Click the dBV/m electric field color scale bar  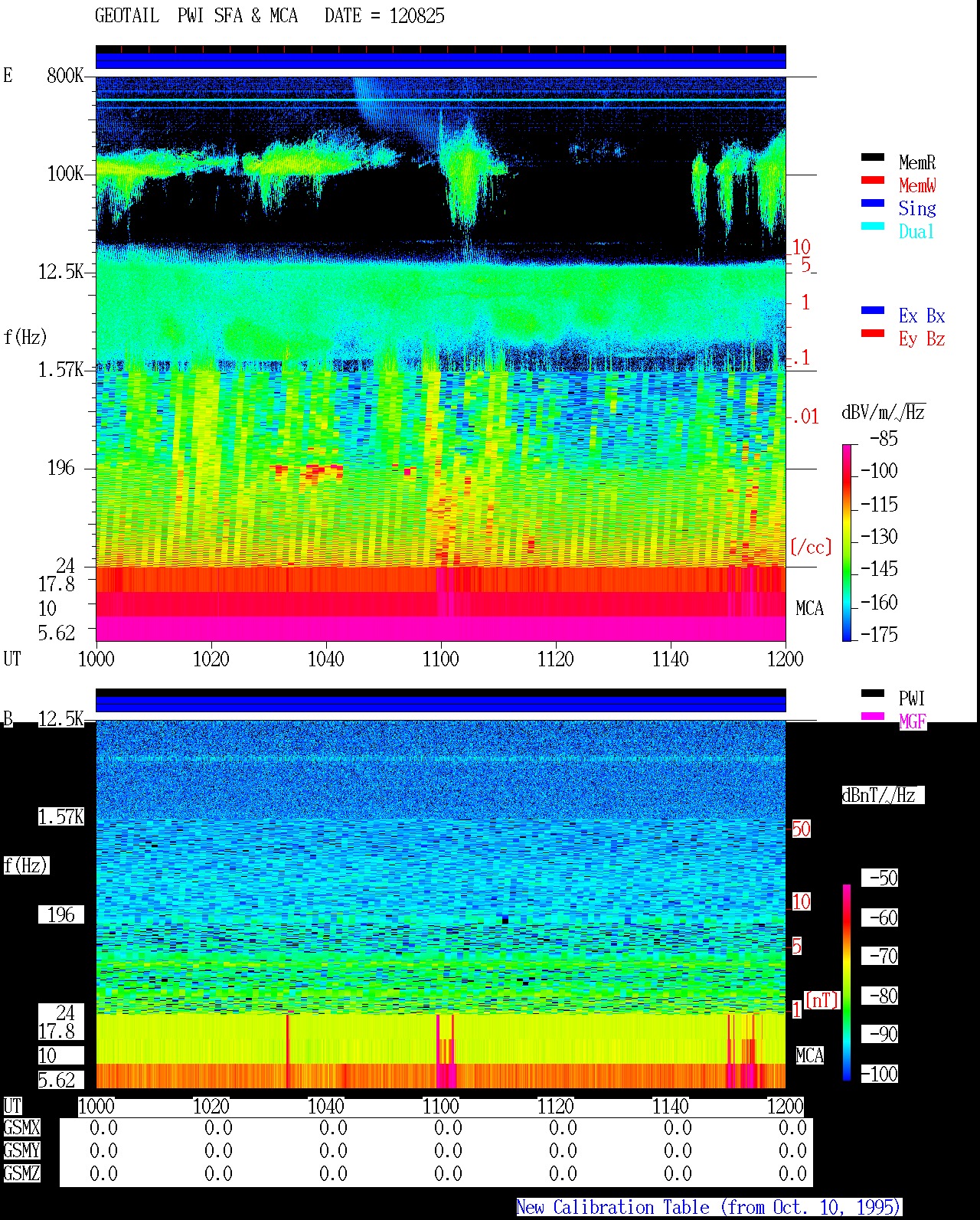pyautogui.click(x=847, y=542)
